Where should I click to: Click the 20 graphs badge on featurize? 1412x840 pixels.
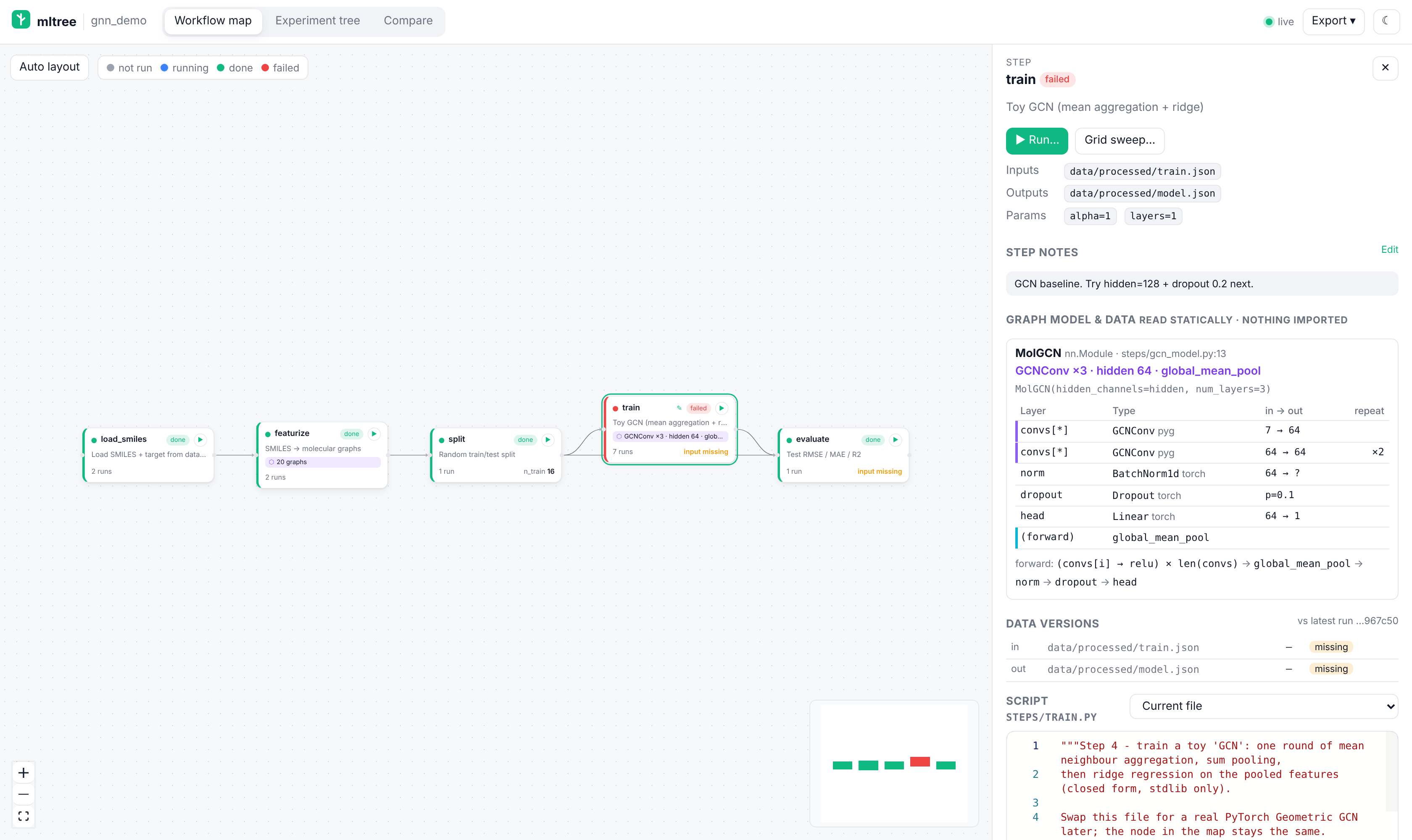click(x=323, y=462)
